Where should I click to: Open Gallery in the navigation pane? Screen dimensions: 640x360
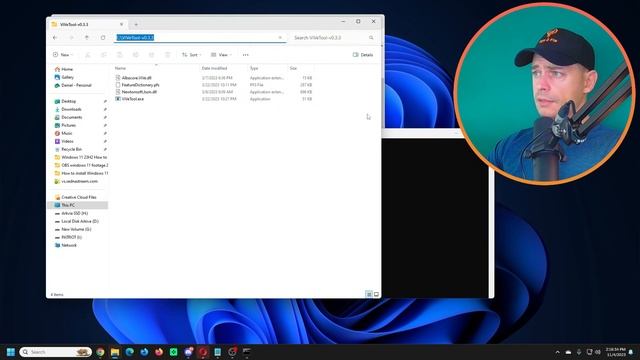pyautogui.click(x=67, y=77)
